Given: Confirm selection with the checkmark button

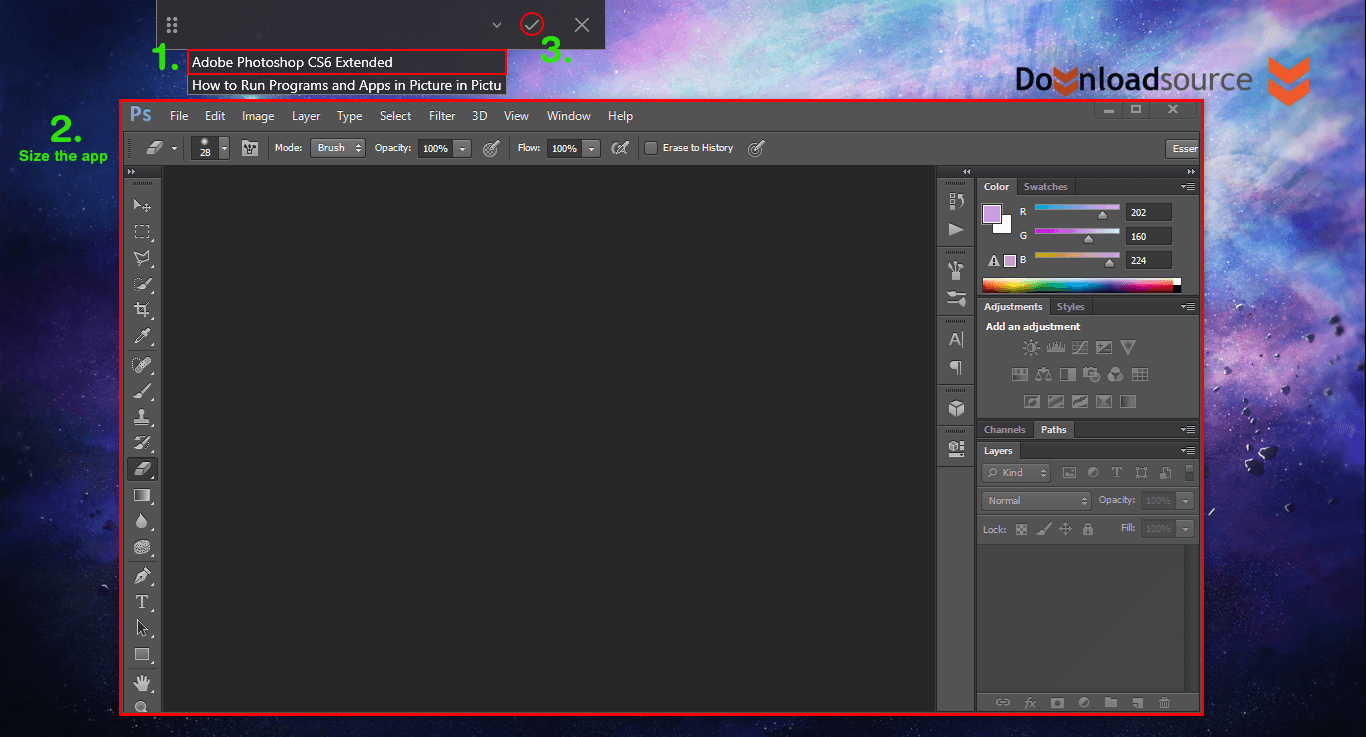Looking at the screenshot, I should [532, 25].
